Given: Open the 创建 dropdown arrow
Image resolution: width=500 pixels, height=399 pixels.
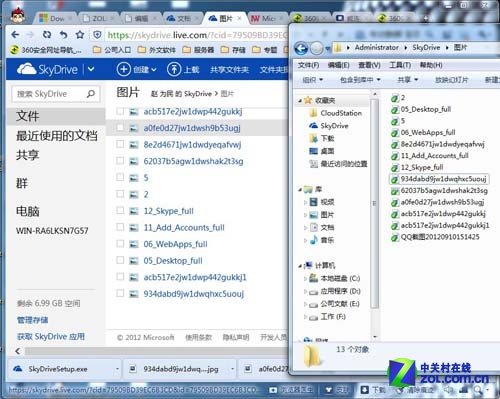Looking at the screenshot, I should pyautogui.click(x=154, y=70).
